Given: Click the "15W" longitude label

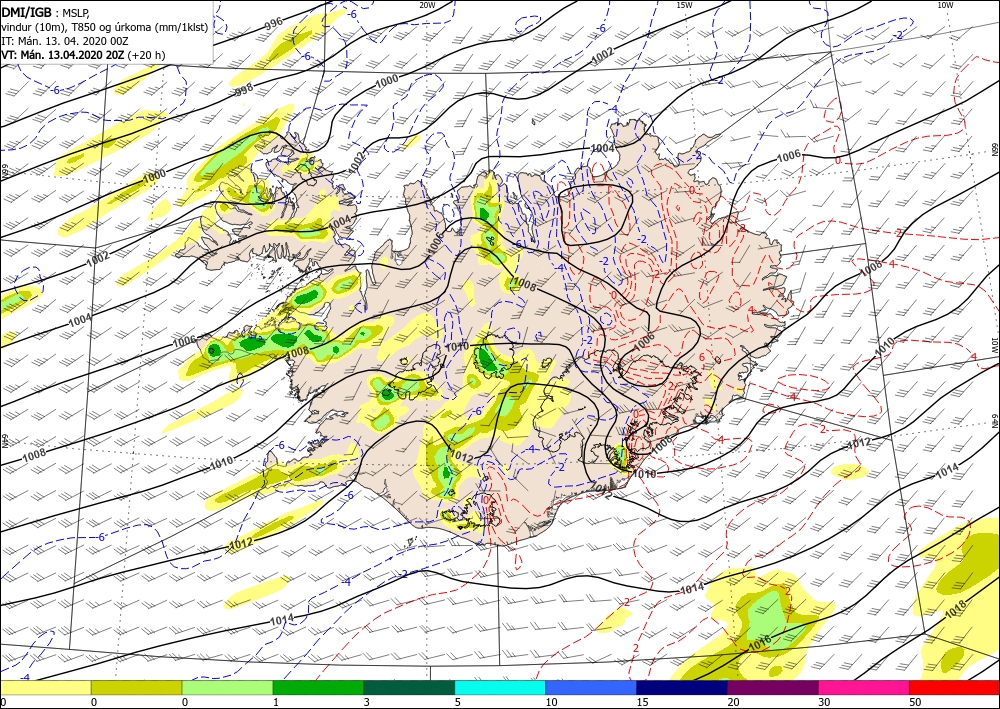Looking at the screenshot, I should [684, 5].
